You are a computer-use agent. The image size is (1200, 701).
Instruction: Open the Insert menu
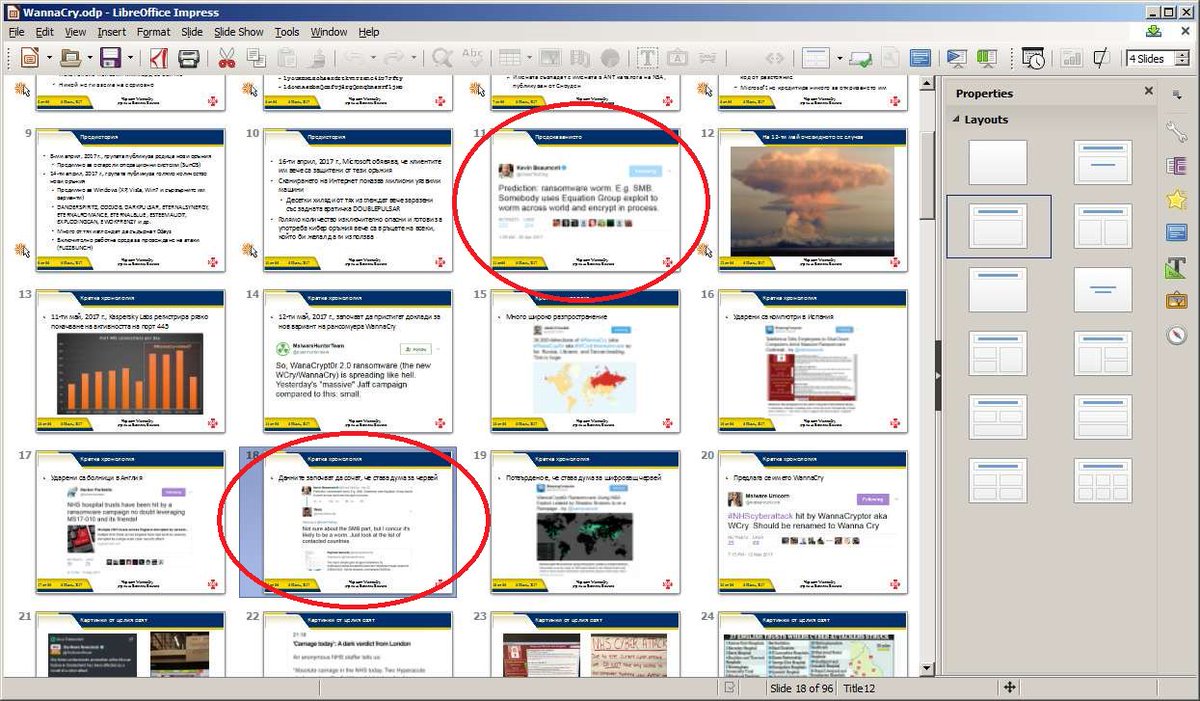point(112,32)
